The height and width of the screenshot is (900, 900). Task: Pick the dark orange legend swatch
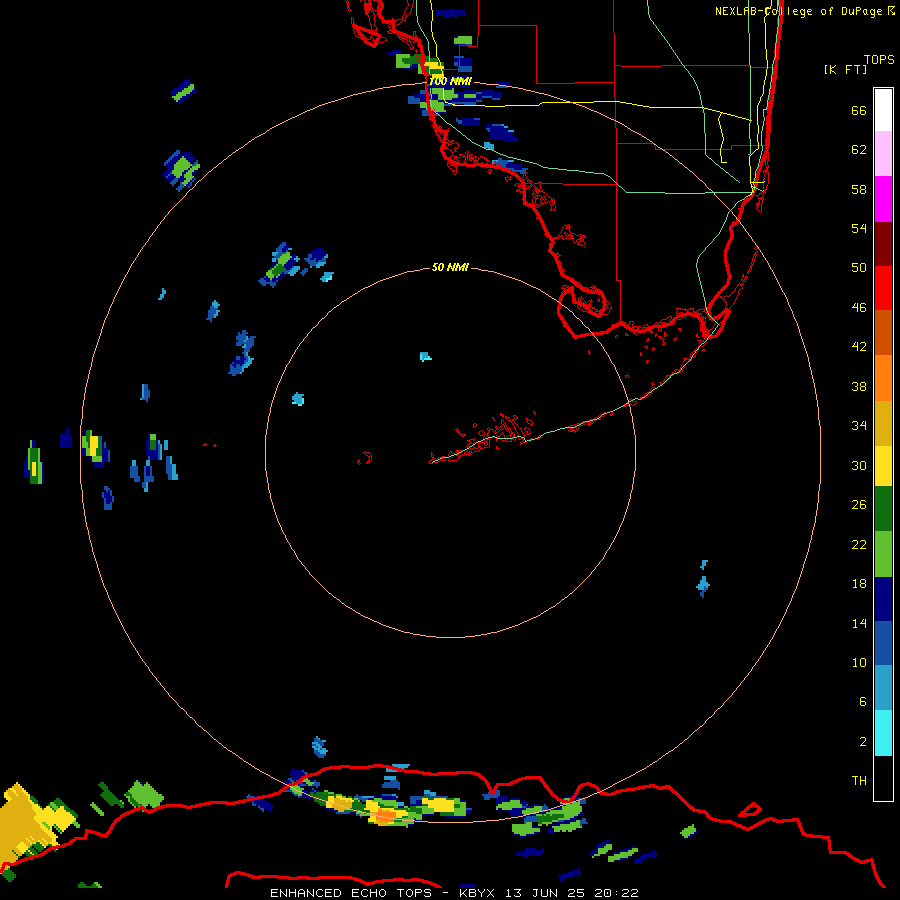[x=883, y=332]
